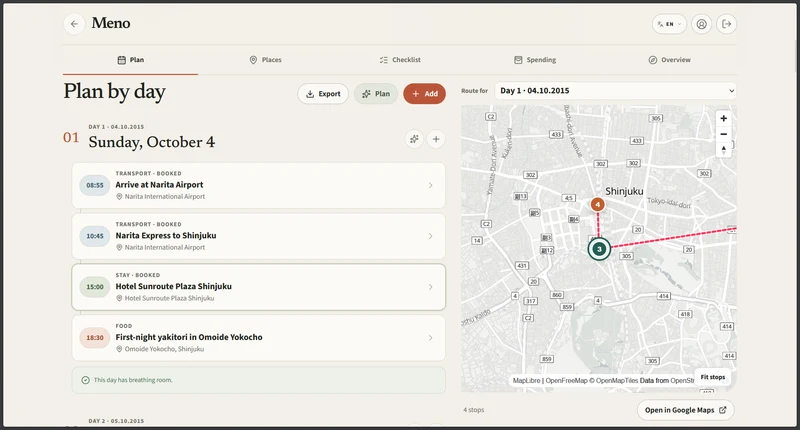Open the Route for day dropdown
The height and width of the screenshot is (430, 800).
coord(616,90)
